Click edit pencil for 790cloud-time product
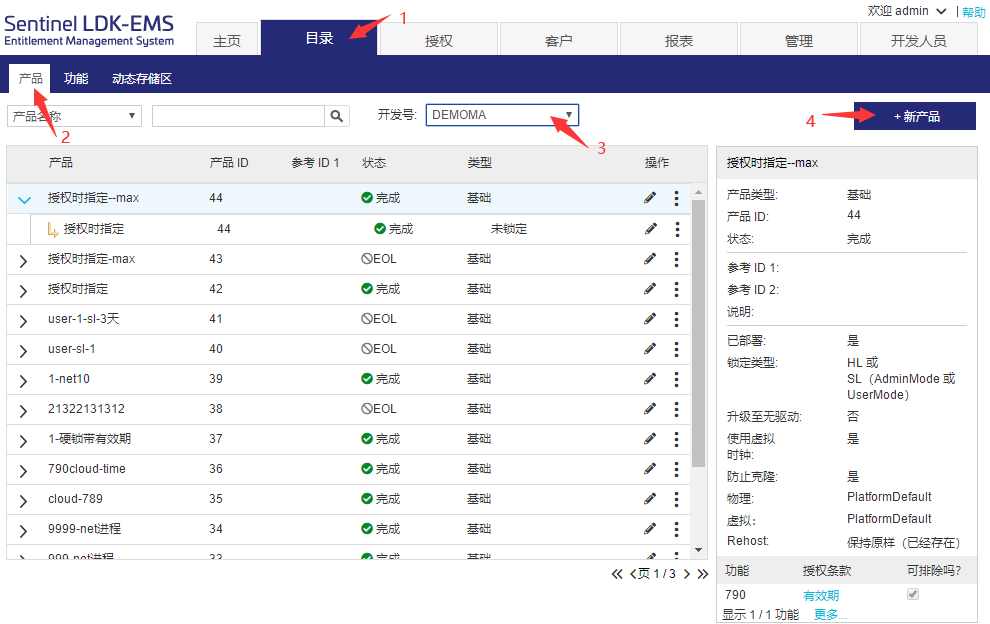 [x=650, y=469]
